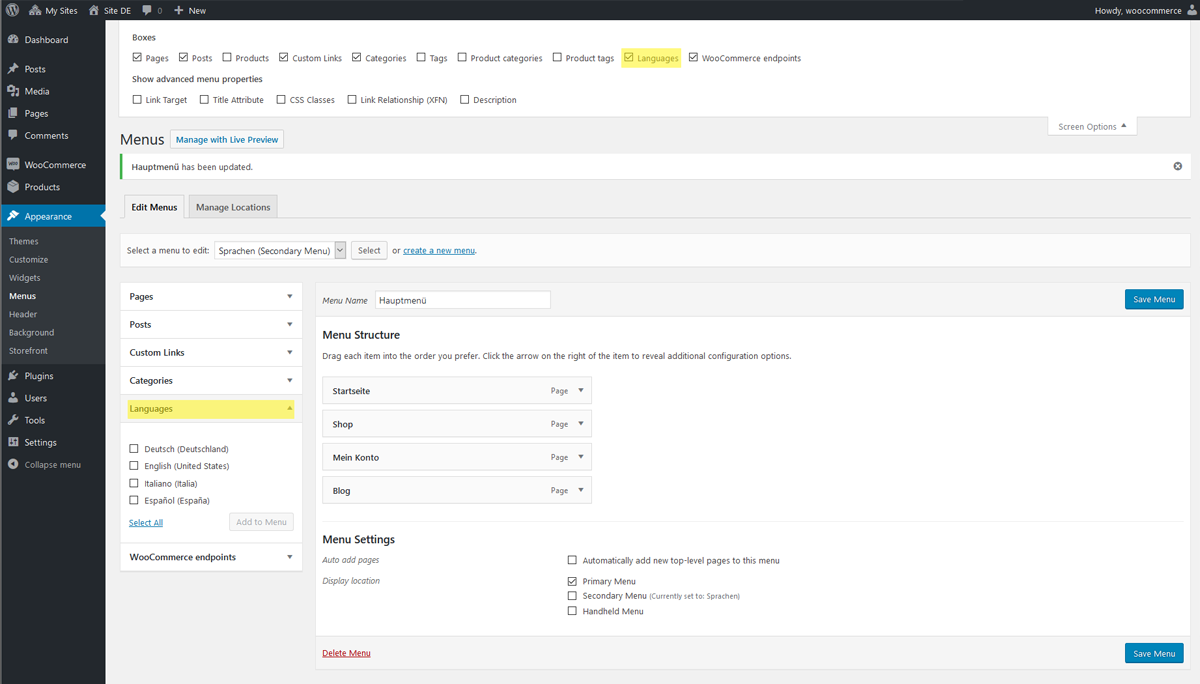Click the WordPress logo icon
Image resolution: width=1200 pixels, height=684 pixels.
pos(13,10)
